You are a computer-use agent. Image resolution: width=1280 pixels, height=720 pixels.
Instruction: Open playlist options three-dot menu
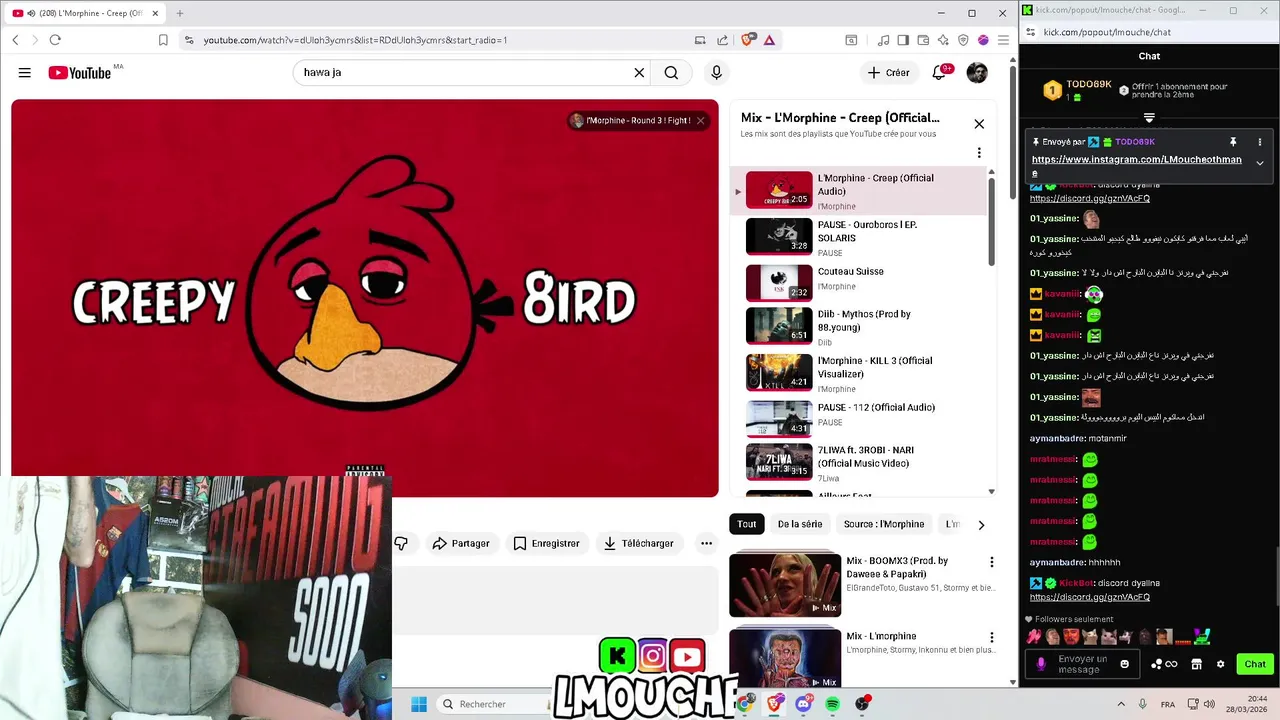coord(979,153)
